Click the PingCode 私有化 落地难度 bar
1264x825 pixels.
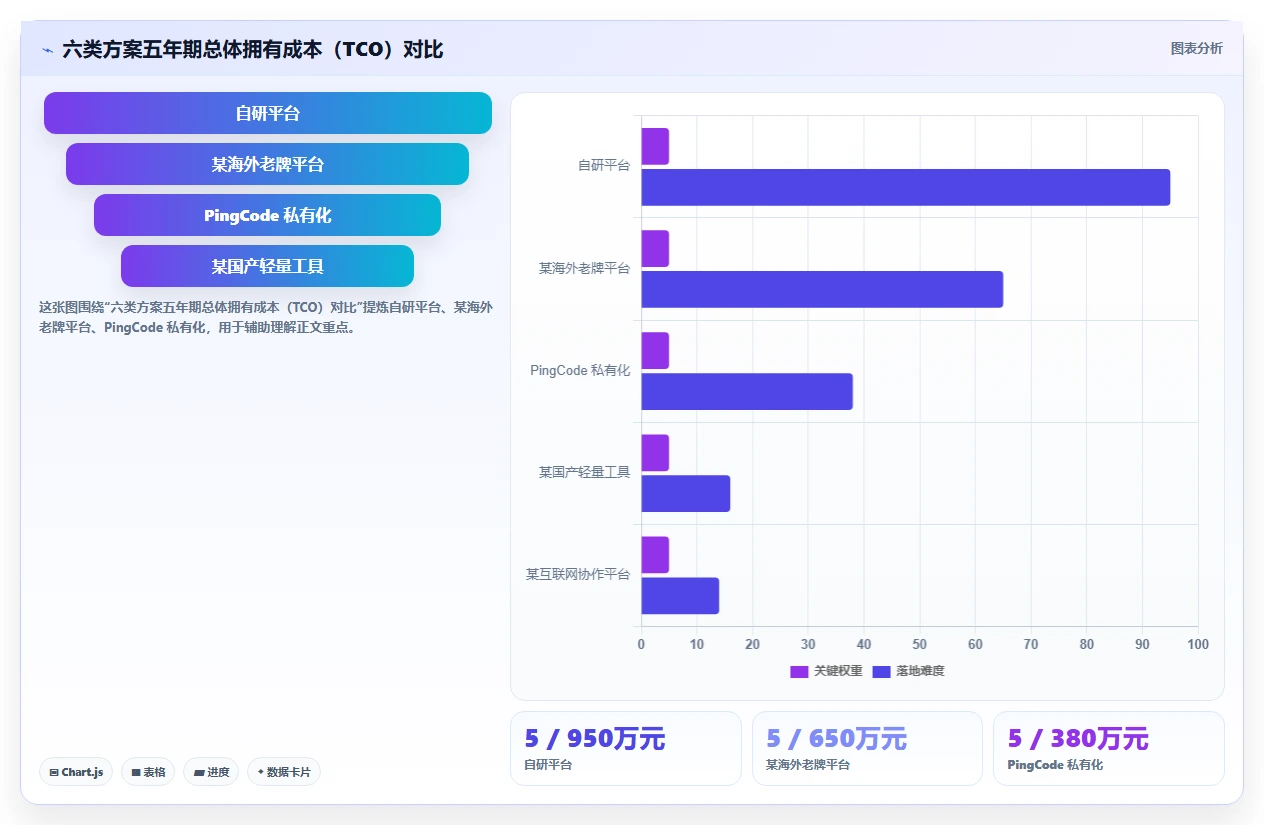pos(747,391)
